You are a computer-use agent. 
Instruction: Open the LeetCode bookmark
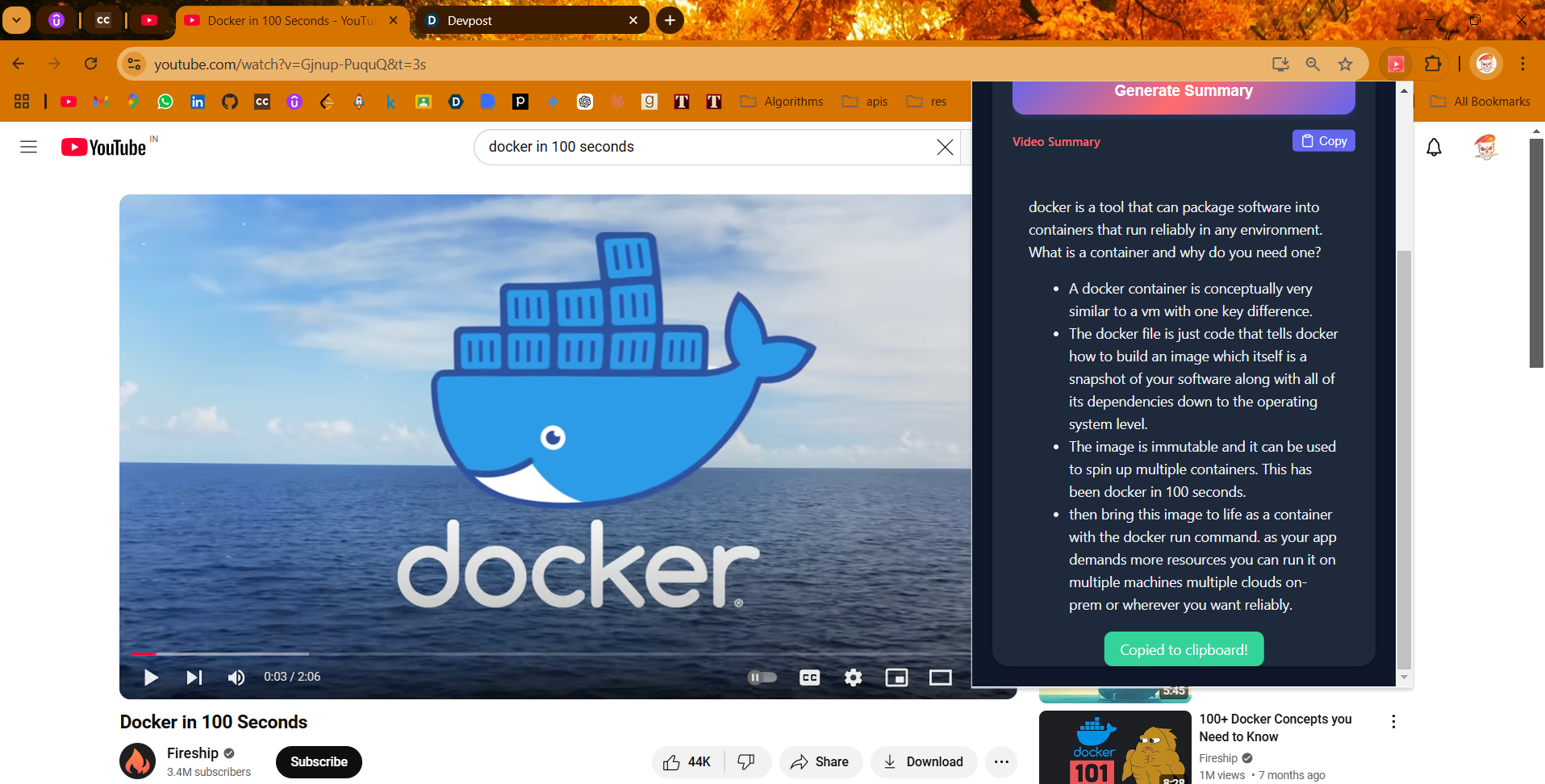click(x=327, y=102)
